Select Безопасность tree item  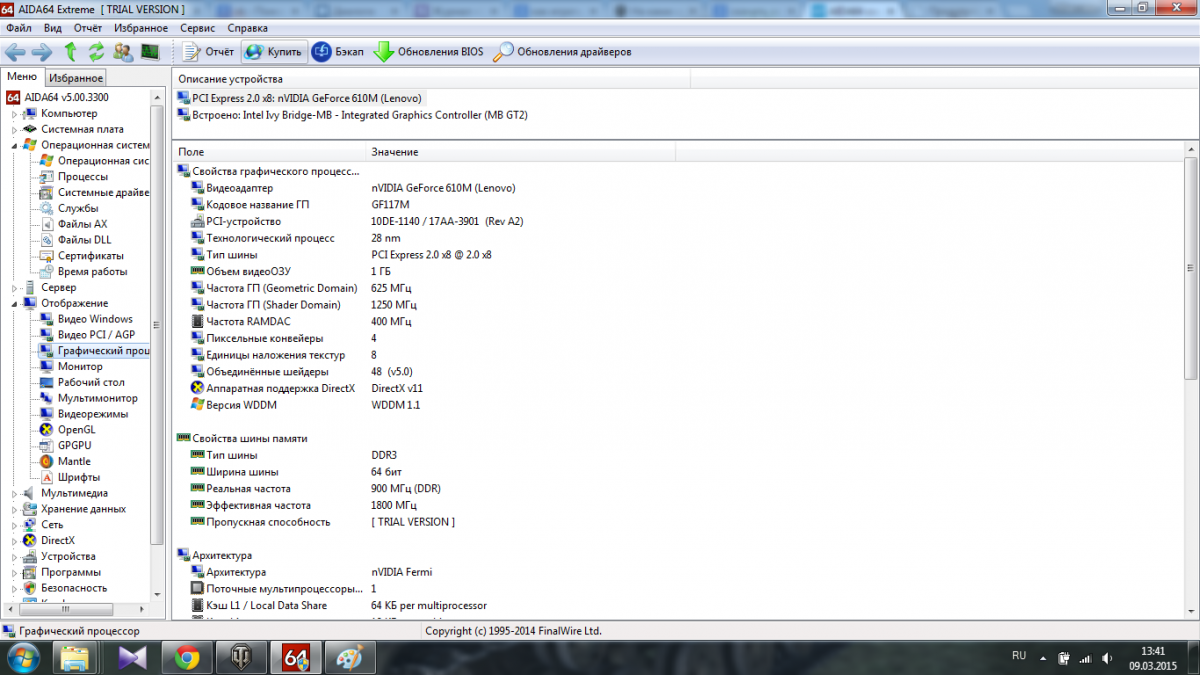(74, 588)
